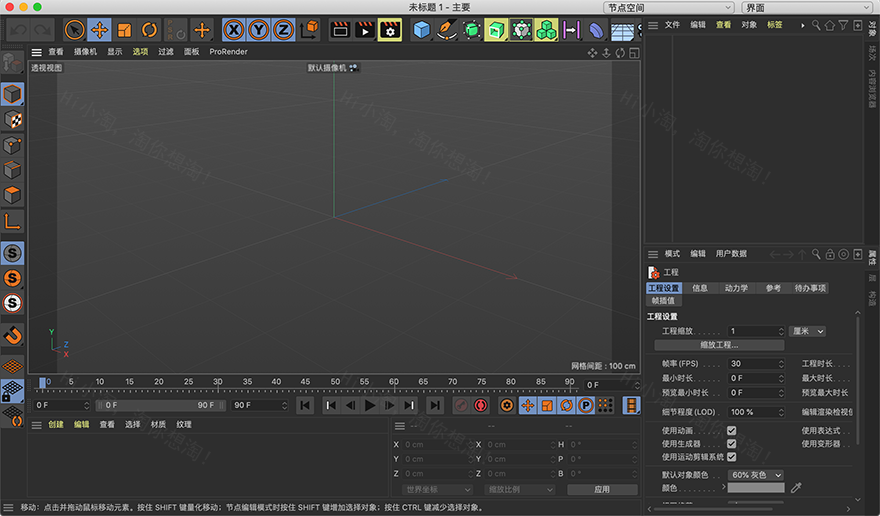Go to end of animation

pos(435,405)
